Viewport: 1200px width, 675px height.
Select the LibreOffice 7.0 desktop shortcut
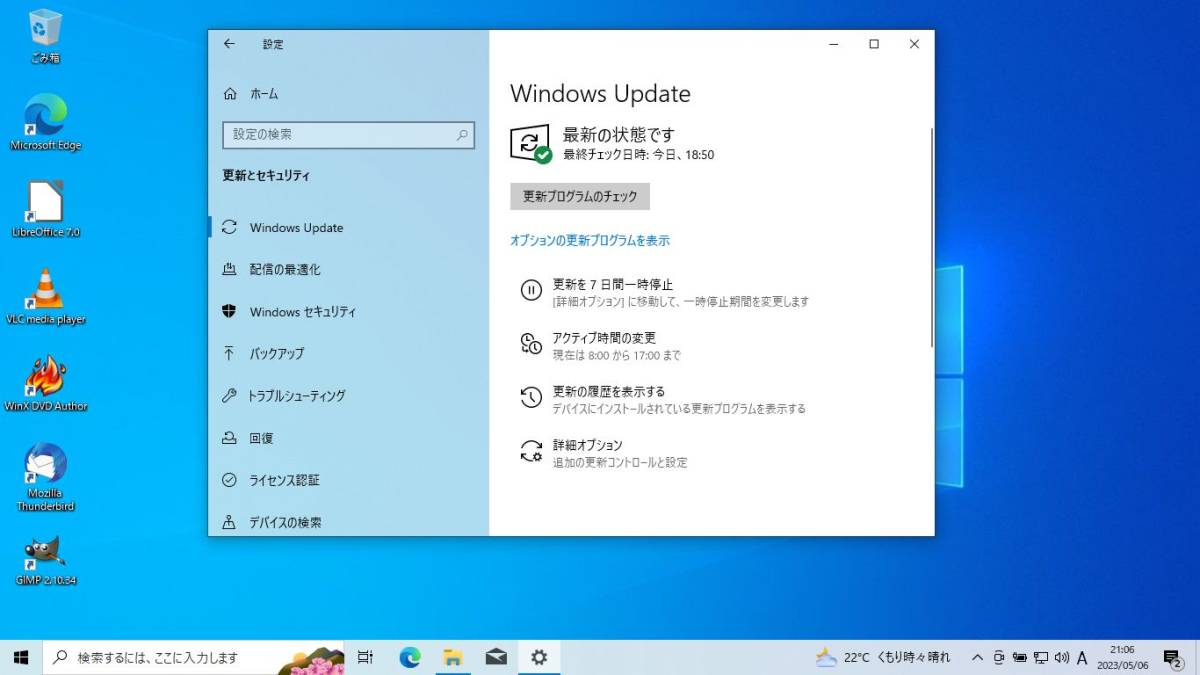[x=45, y=209]
